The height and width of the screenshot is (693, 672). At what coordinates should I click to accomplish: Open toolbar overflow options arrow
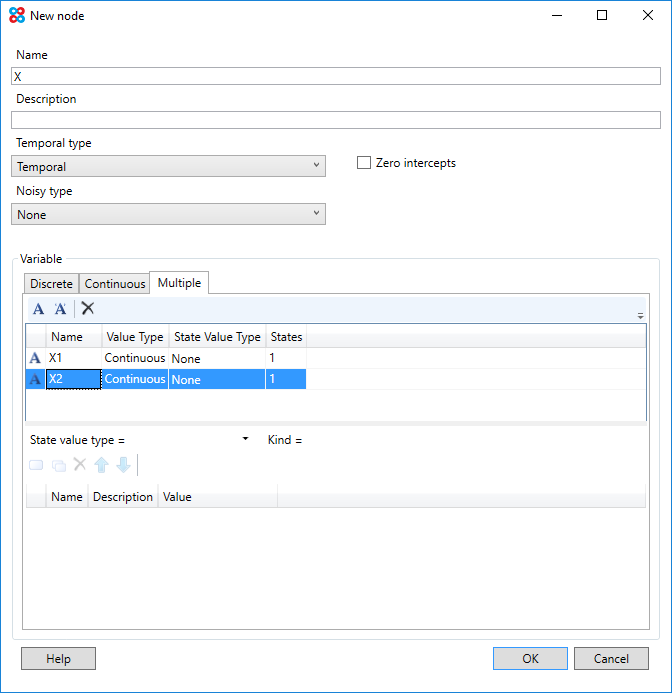(x=640, y=316)
